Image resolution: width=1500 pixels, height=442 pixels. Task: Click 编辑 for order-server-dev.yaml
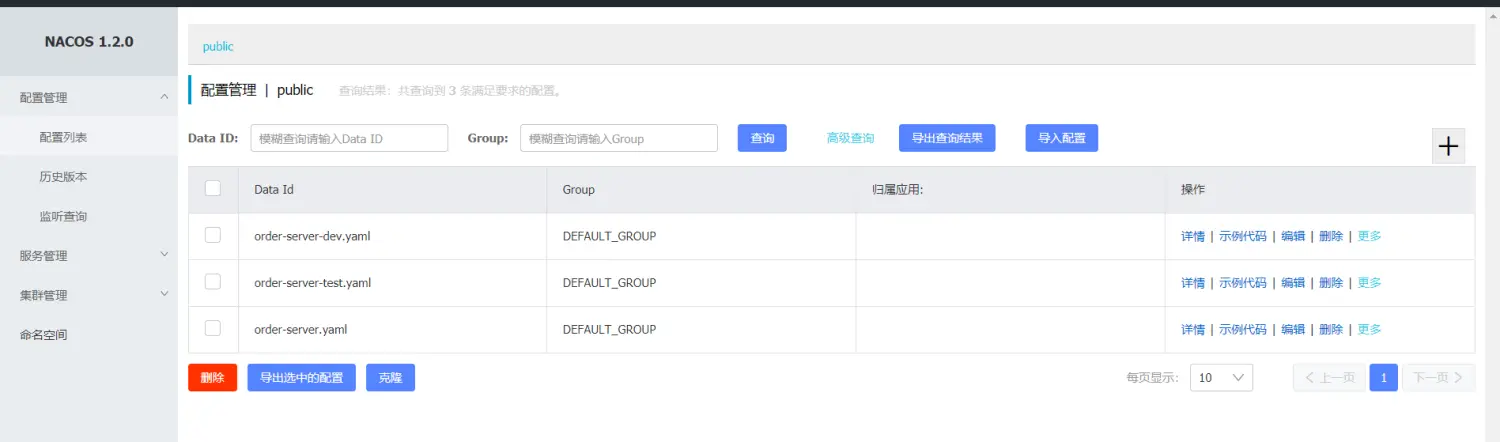click(1293, 237)
